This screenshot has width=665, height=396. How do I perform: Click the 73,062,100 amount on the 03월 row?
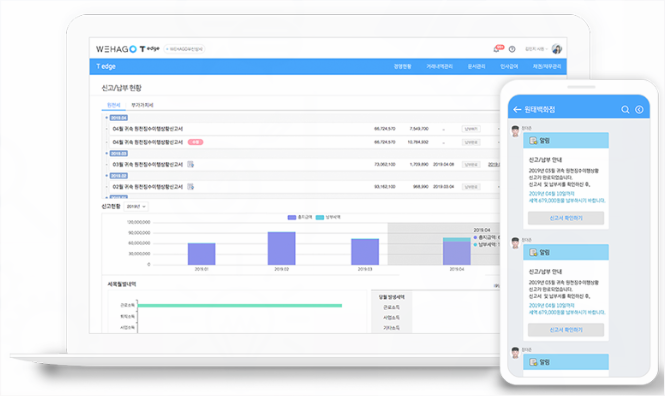385,164
